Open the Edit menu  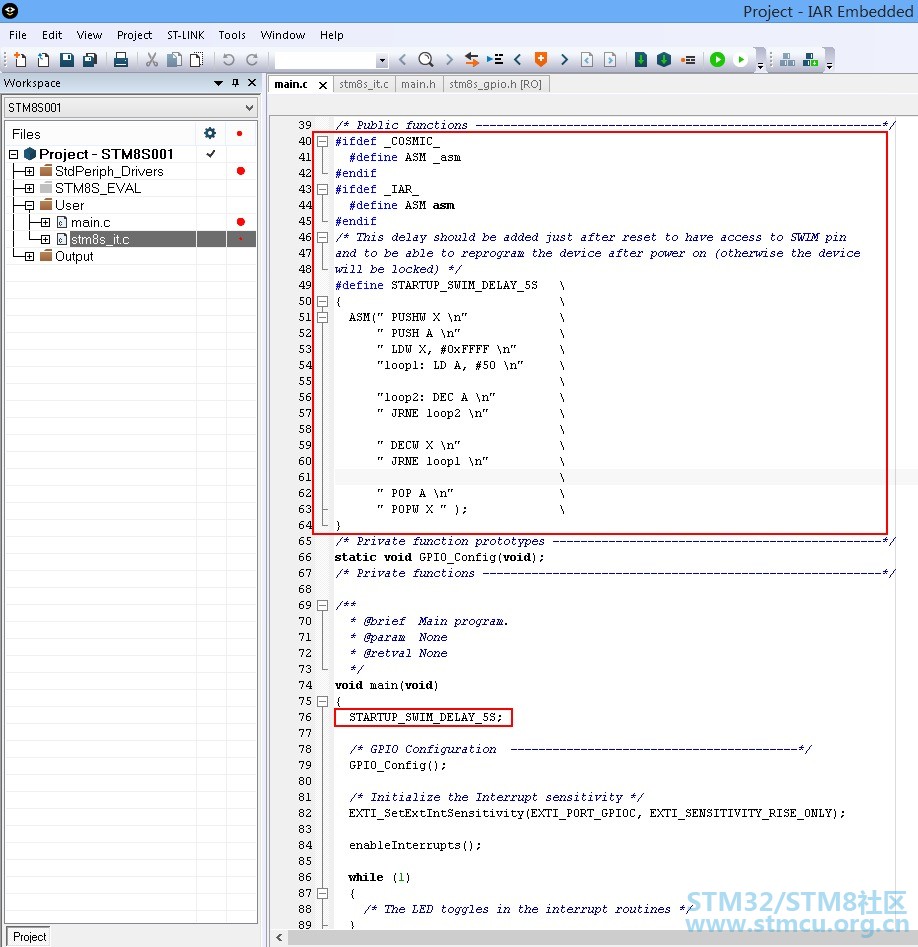tap(52, 35)
